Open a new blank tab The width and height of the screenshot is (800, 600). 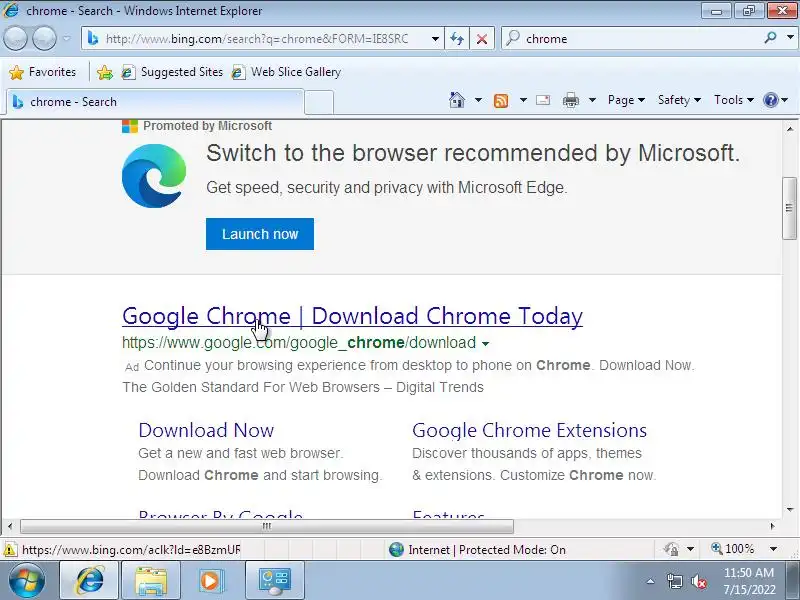pos(319,102)
